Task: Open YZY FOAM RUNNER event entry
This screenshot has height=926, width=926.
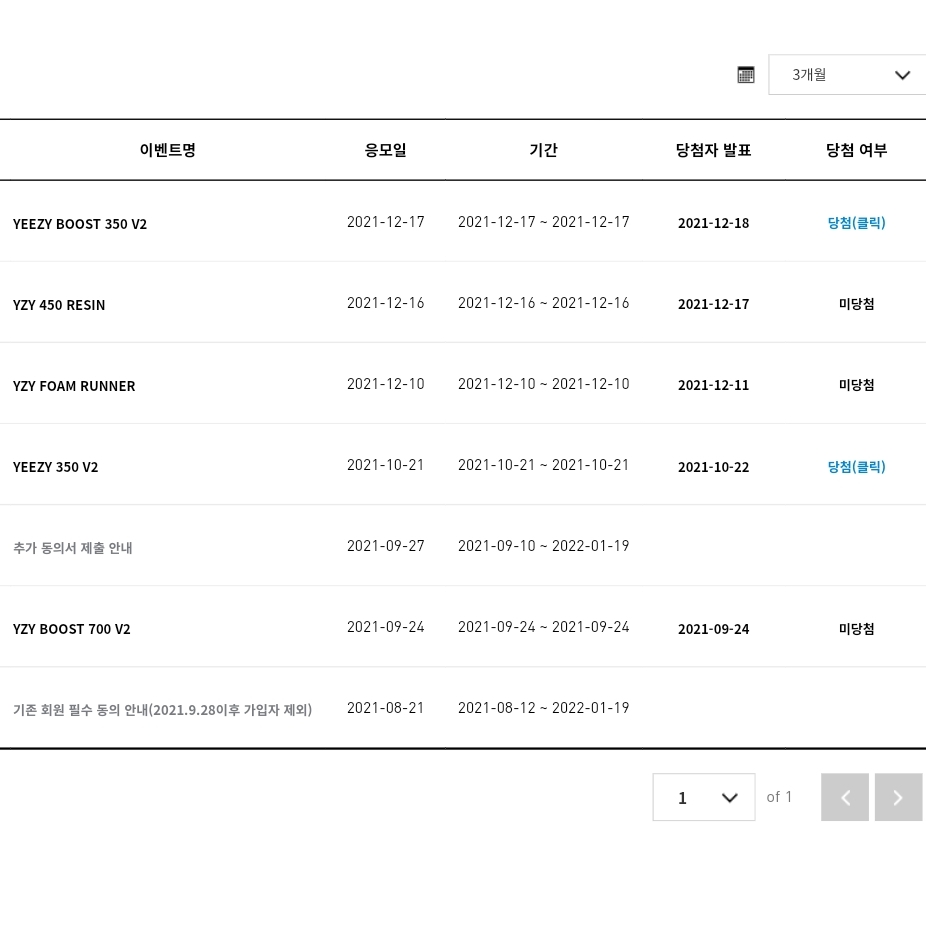Action: coord(74,386)
